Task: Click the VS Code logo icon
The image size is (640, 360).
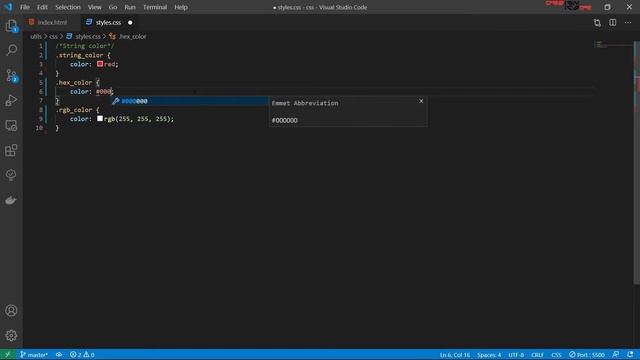Action: [x=8, y=7]
